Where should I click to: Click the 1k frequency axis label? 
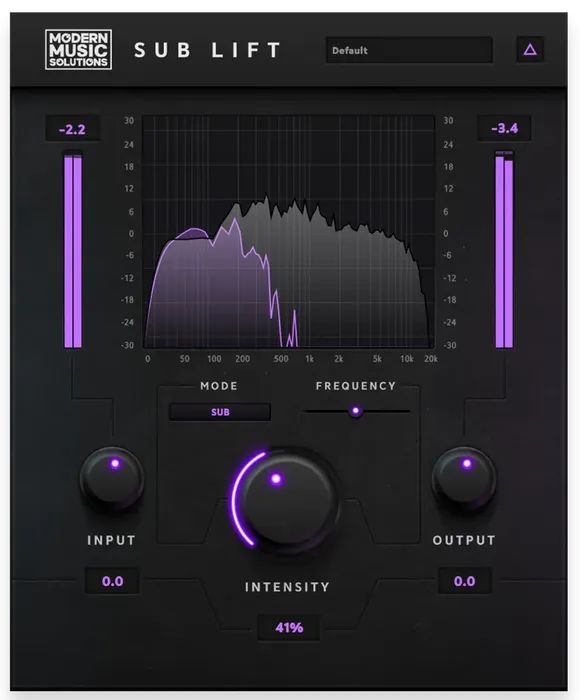pyautogui.click(x=309, y=358)
